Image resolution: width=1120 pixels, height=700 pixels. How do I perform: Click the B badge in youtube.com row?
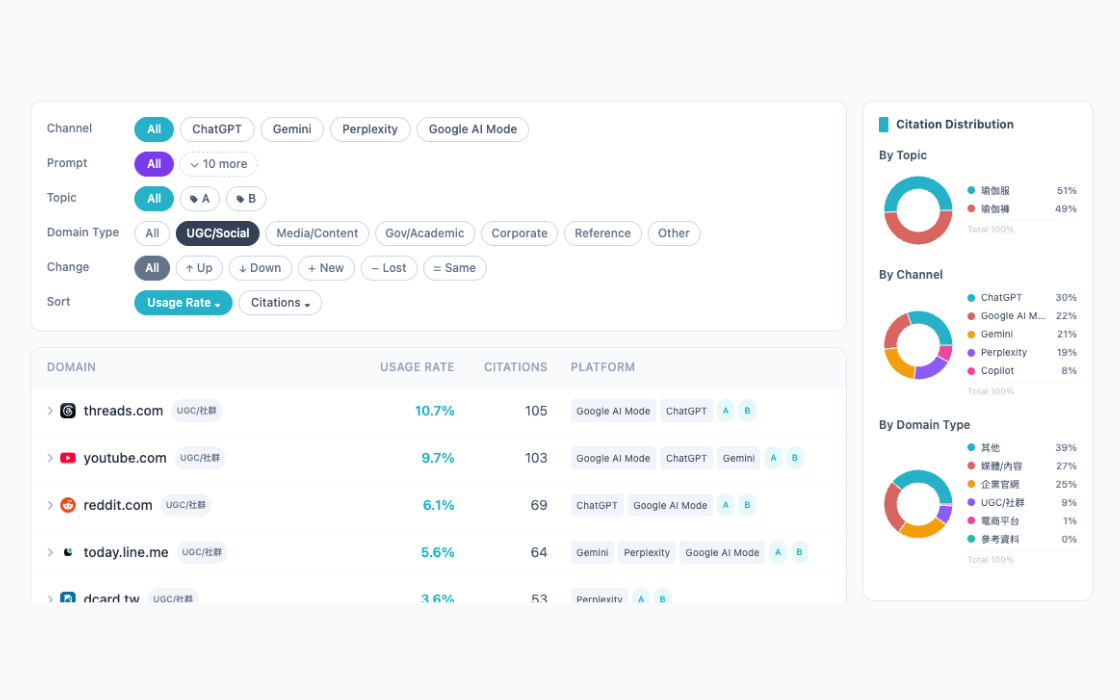[794, 458]
